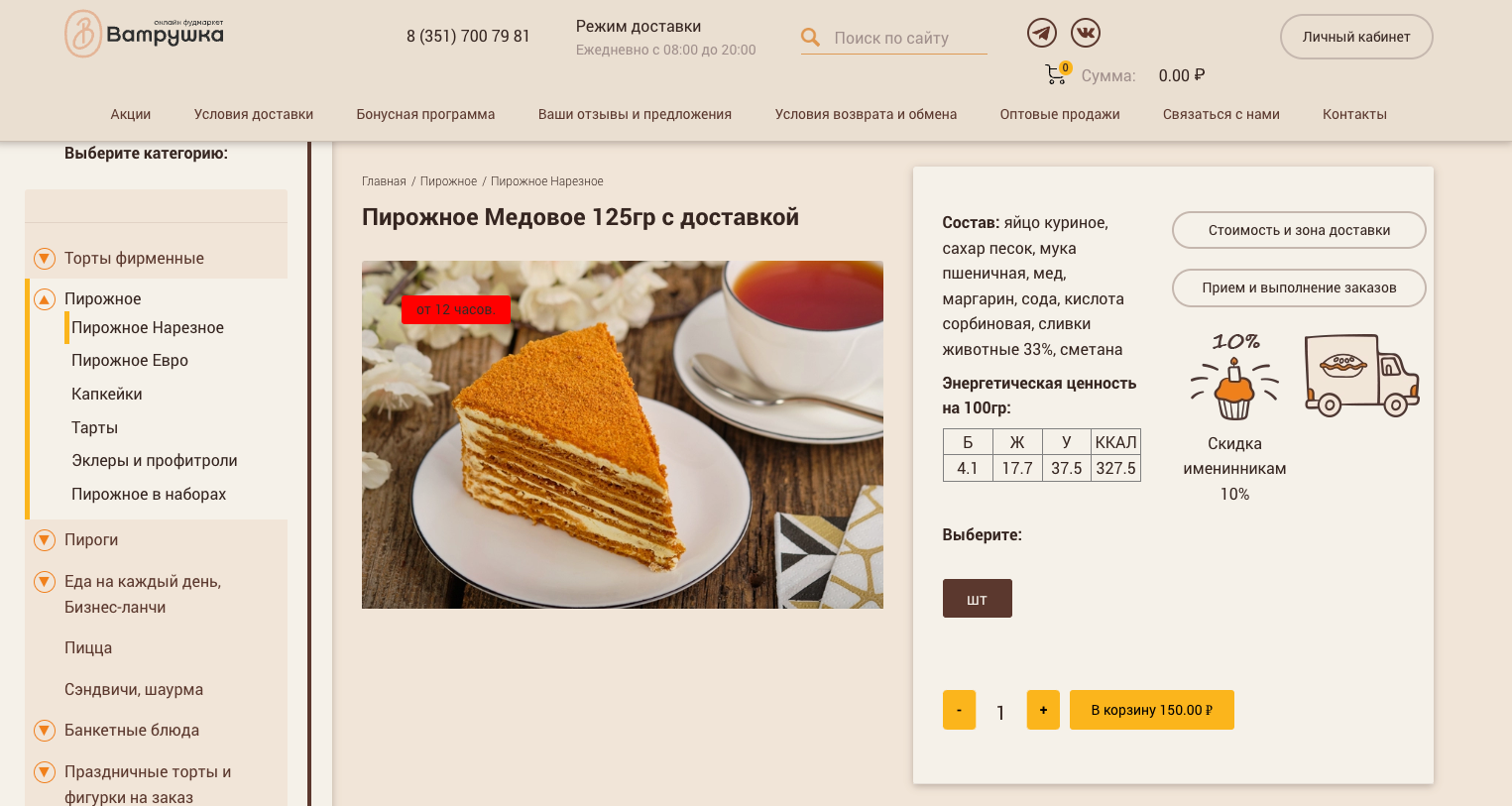Select the шт unit option
This screenshot has height=806, width=1512.
977,599
